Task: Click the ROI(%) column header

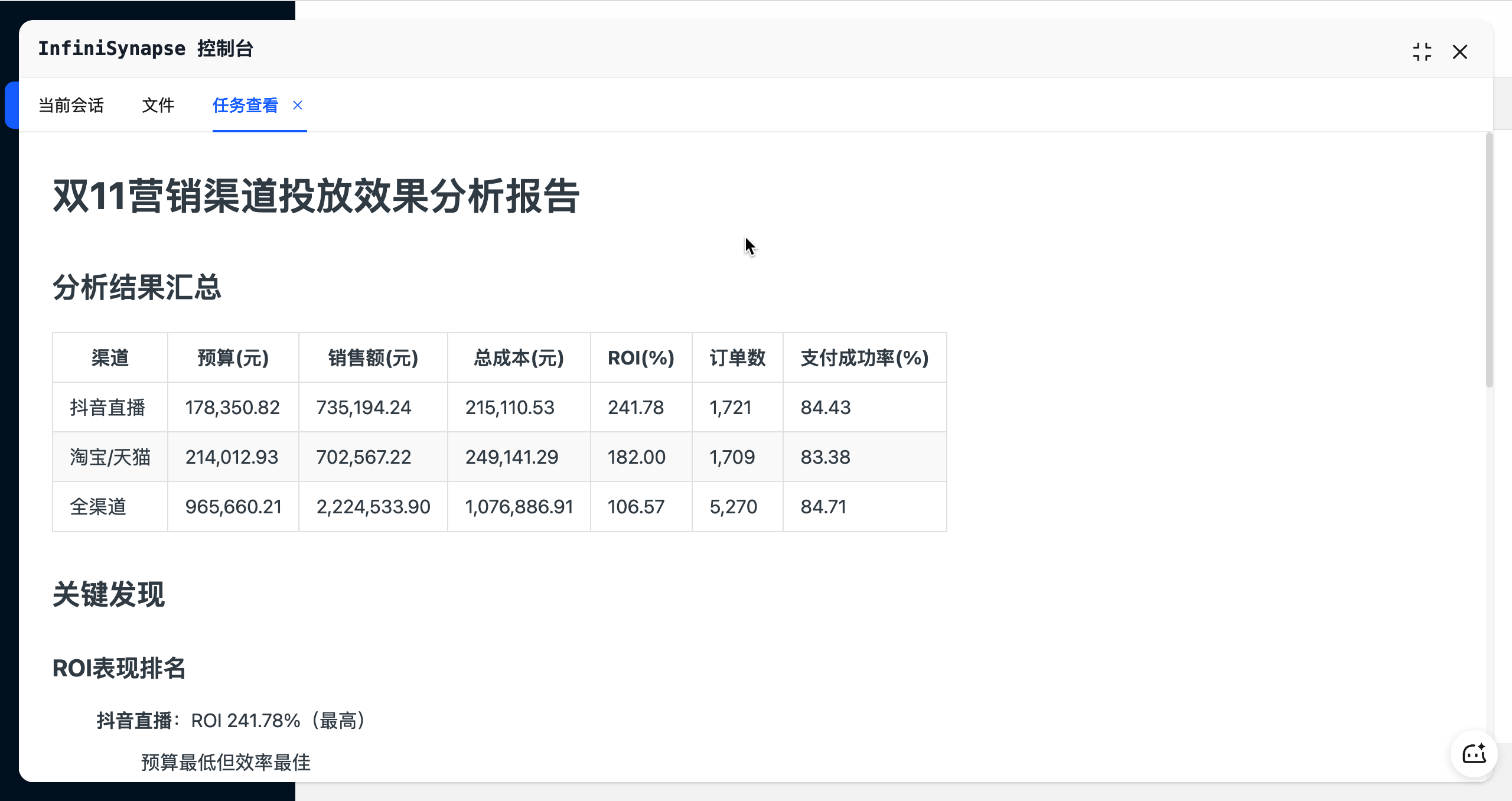Action: pos(641,358)
